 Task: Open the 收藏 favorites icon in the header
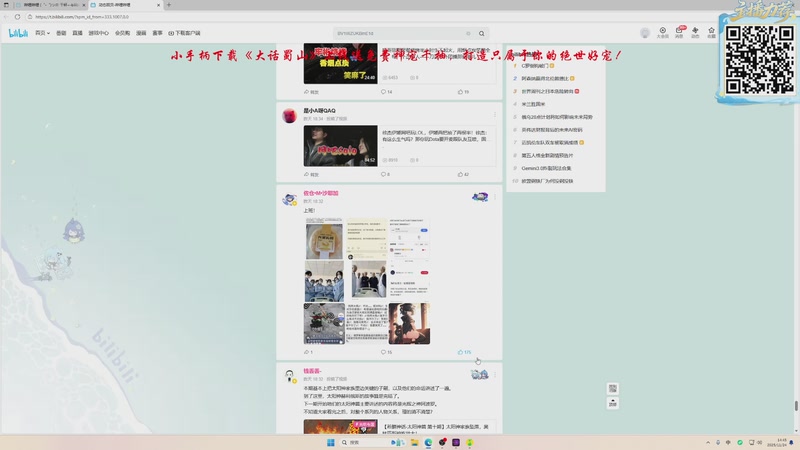[x=711, y=33]
